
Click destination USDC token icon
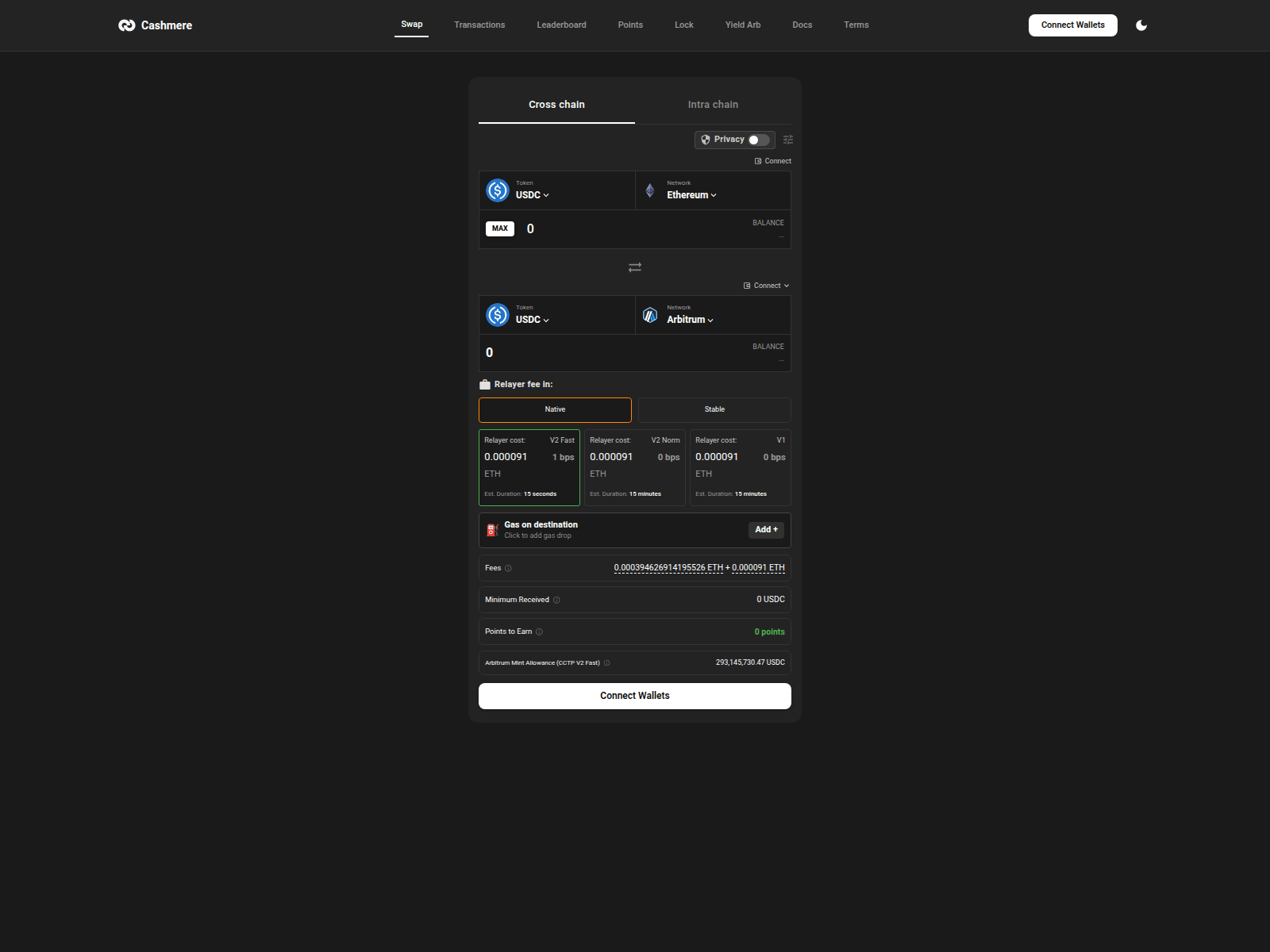pyautogui.click(x=498, y=315)
